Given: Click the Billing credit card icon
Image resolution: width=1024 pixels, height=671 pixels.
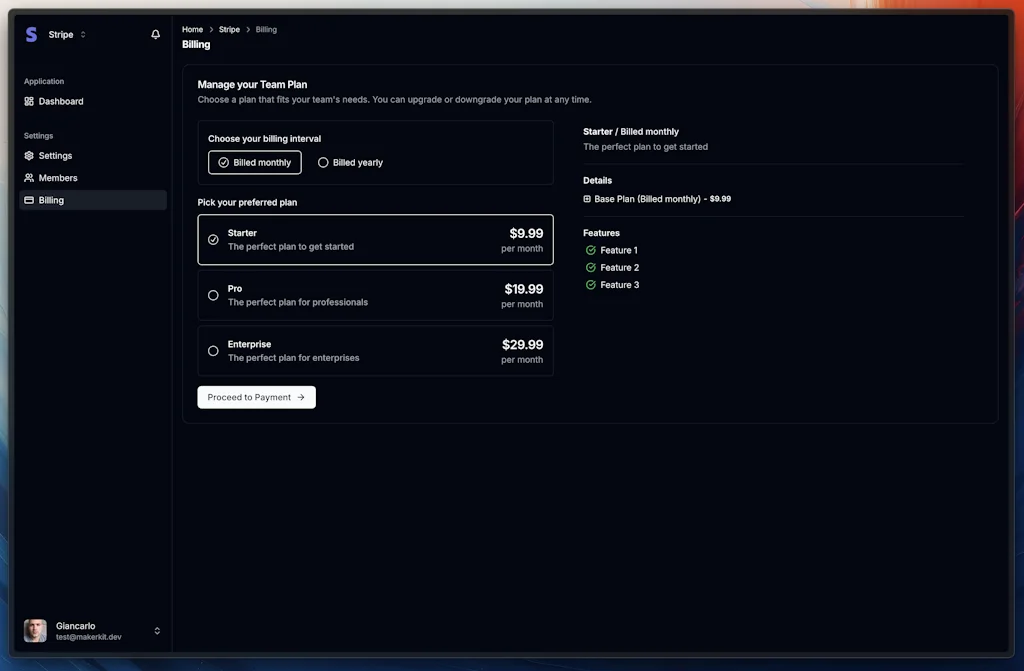Looking at the screenshot, I should point(29,200).
